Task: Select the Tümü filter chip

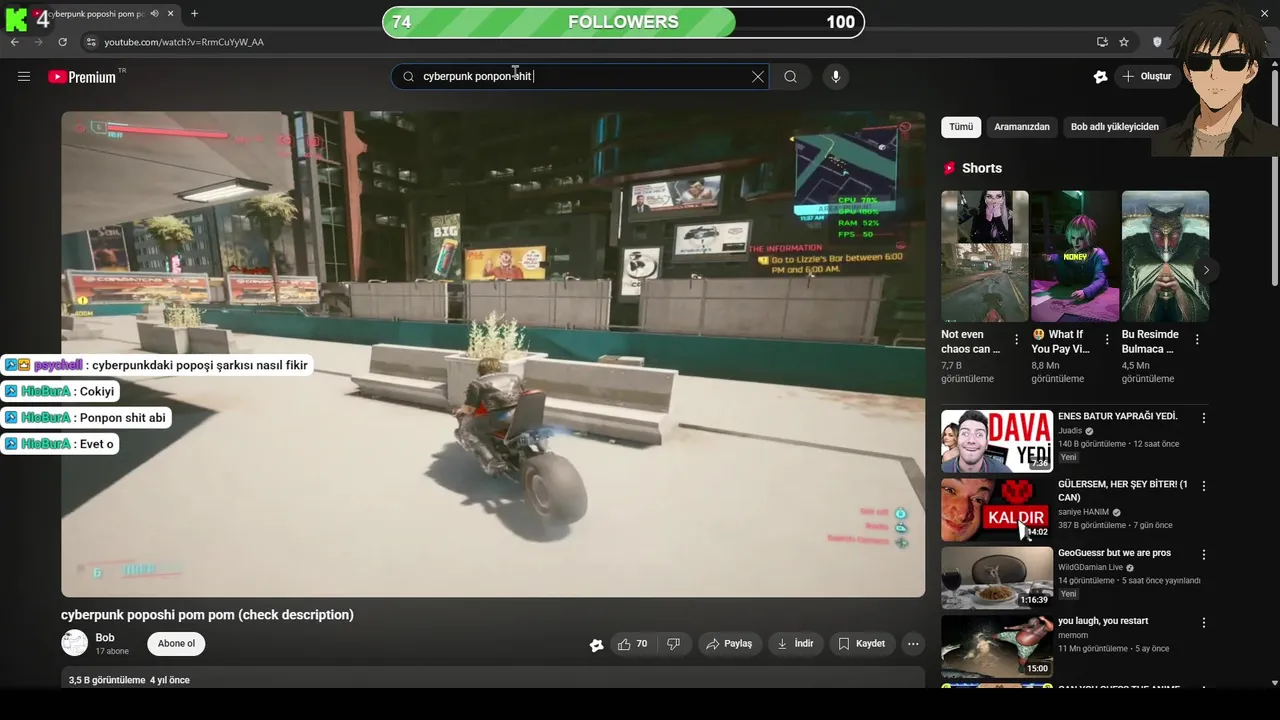Action: pyautogui.click(x=961, y=127)
